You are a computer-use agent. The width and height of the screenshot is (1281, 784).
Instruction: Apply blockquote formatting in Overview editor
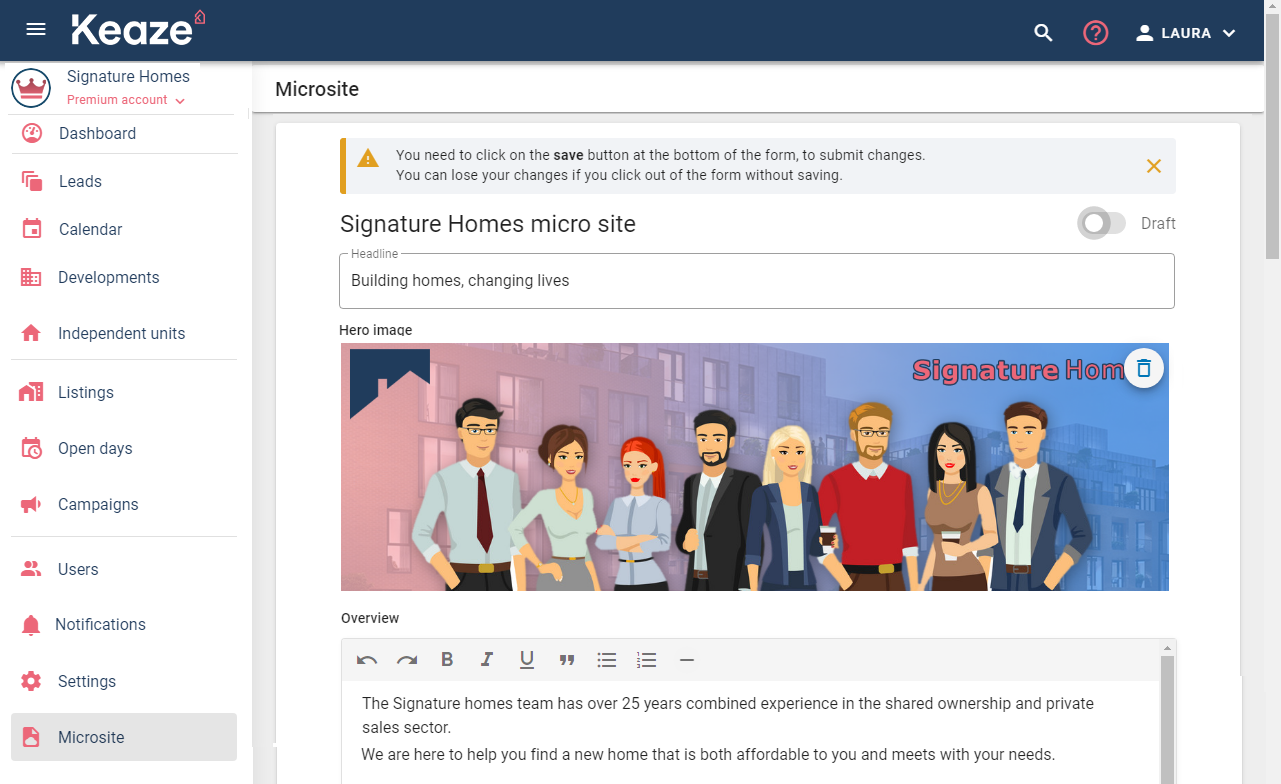(x=567, y=660)
